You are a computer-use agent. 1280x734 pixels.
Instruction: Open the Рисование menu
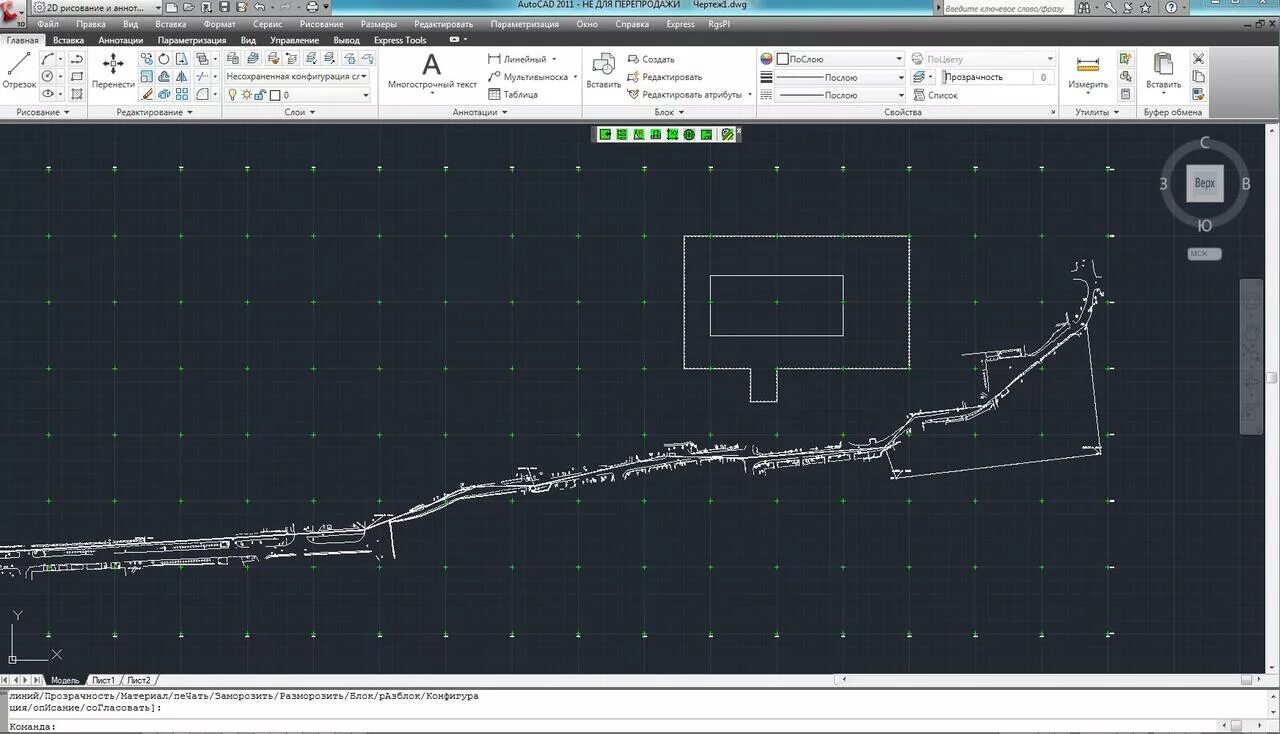tap(320, 24)
